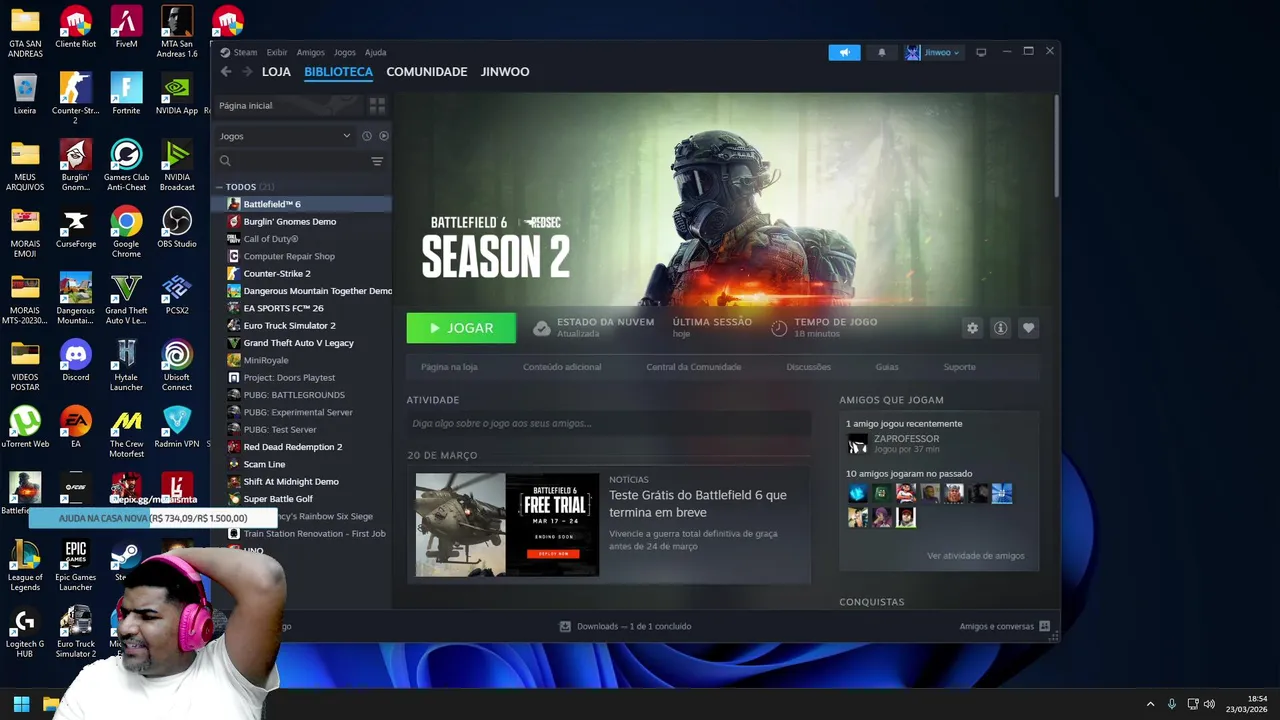
Task: Toggle the ready-to-play games filter
Action: (x=384, y=136)
